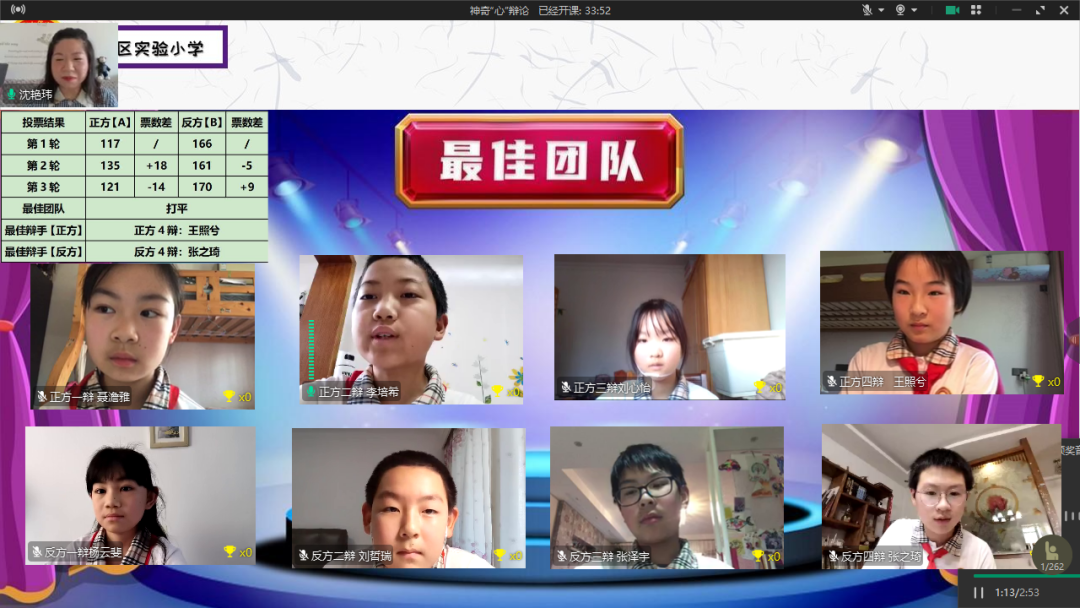Click trophy icon on 杨云斐's video
1080x608 pixels.
[x=230, y=551]
